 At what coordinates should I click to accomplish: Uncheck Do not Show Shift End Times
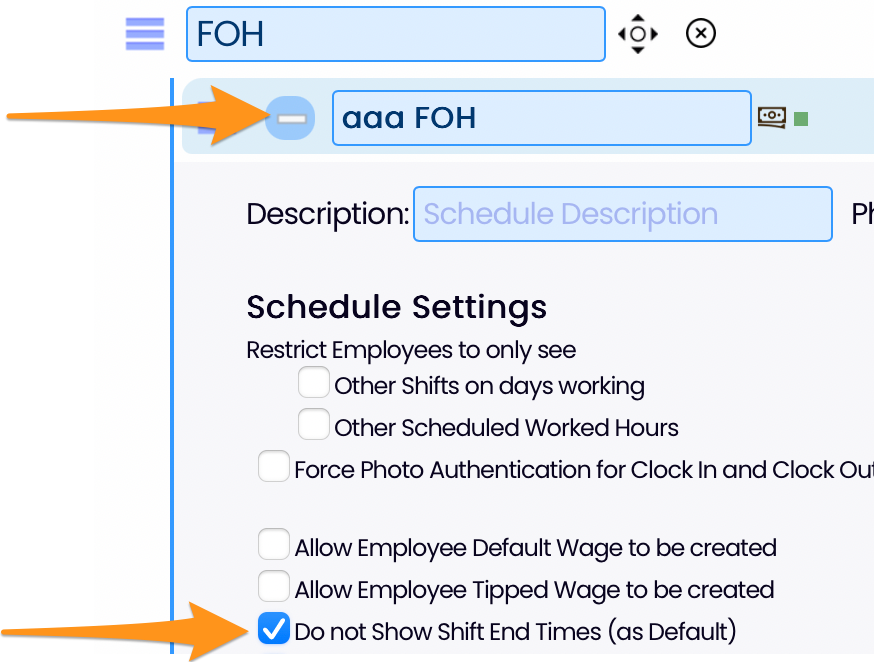coord(273,628)
